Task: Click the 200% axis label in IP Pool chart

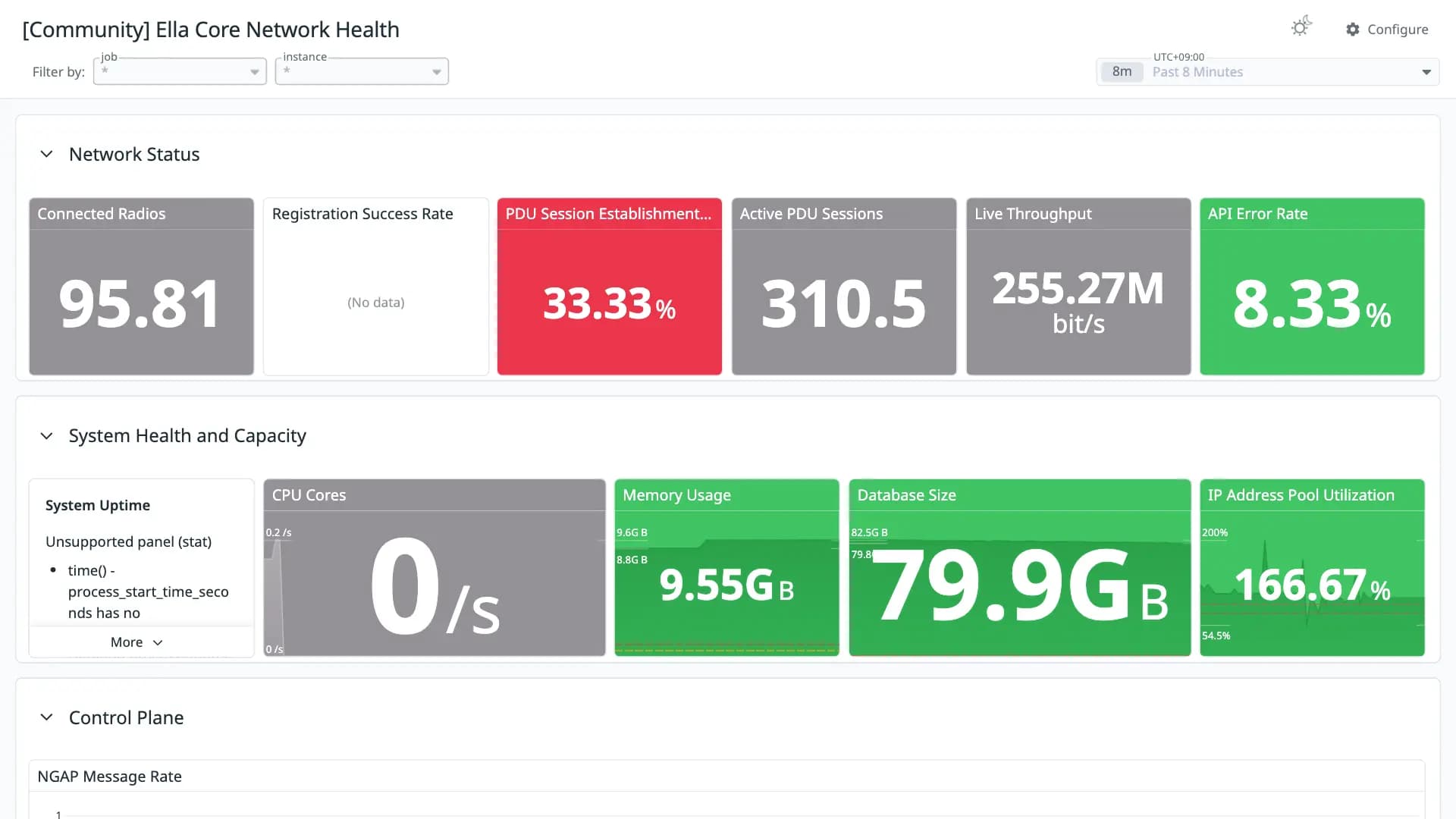Action: [1215, 532]
